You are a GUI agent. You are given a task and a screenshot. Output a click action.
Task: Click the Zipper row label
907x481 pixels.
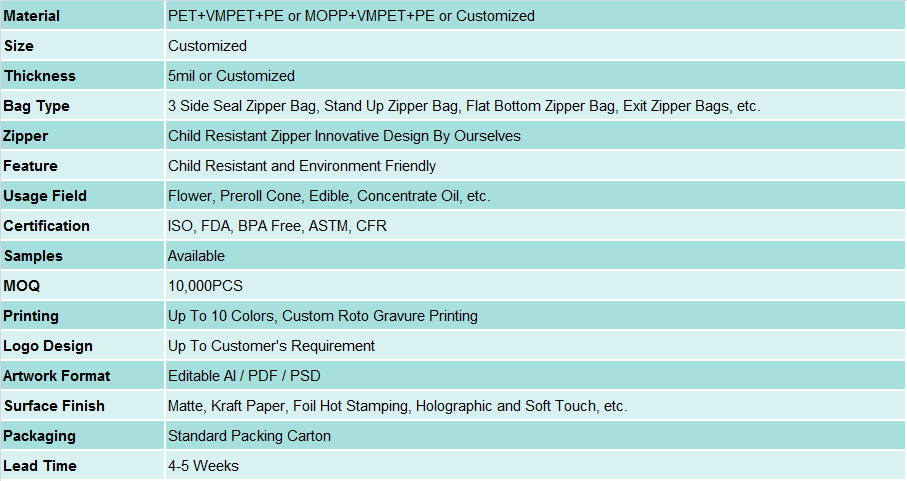[x=26, y=136]
